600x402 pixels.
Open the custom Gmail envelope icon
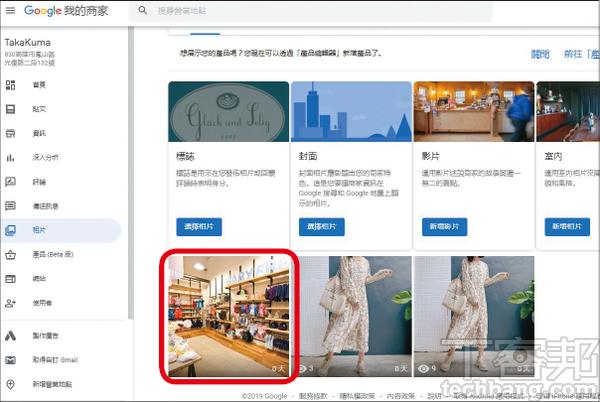click(x=10, y=360)
